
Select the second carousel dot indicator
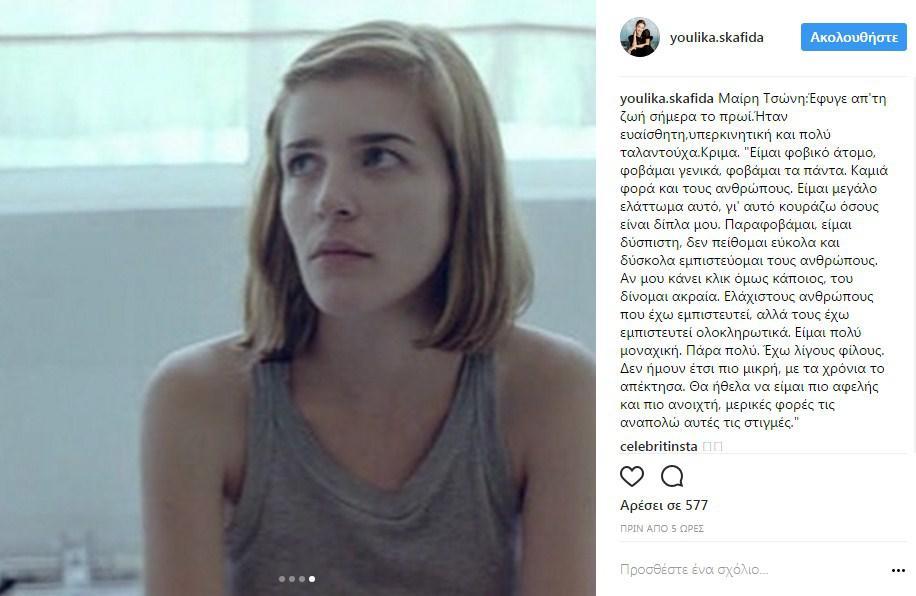pos(292,579)
